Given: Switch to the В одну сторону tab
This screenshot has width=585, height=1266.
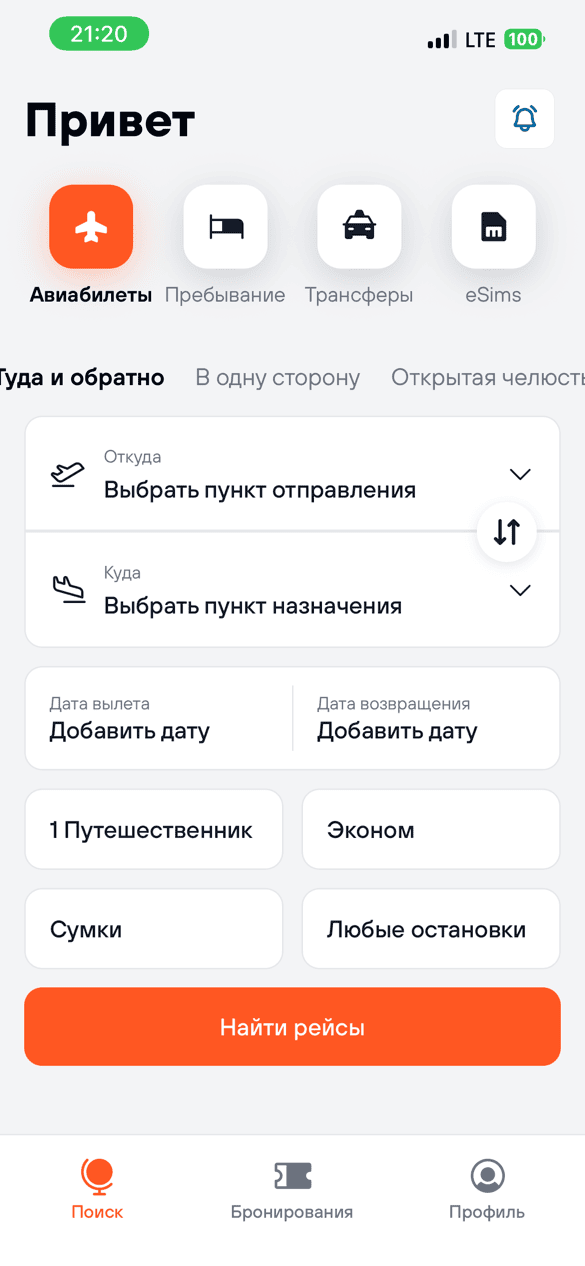Looking at the screenshot, I should pos(277,378).
